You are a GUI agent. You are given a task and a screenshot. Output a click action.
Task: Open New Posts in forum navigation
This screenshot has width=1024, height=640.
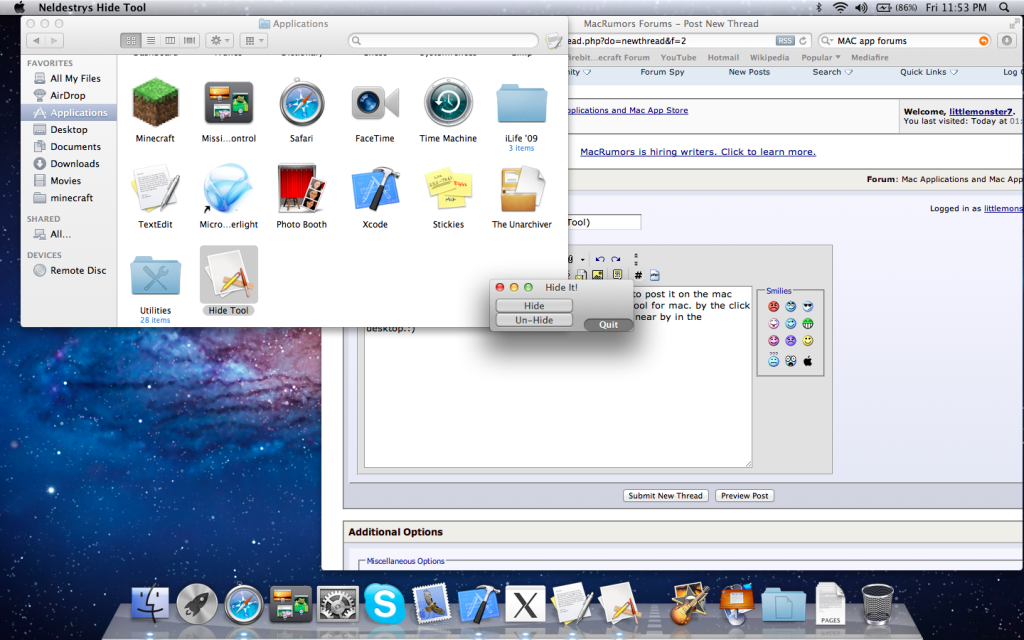pyautogui.click(x=749, y=72)
